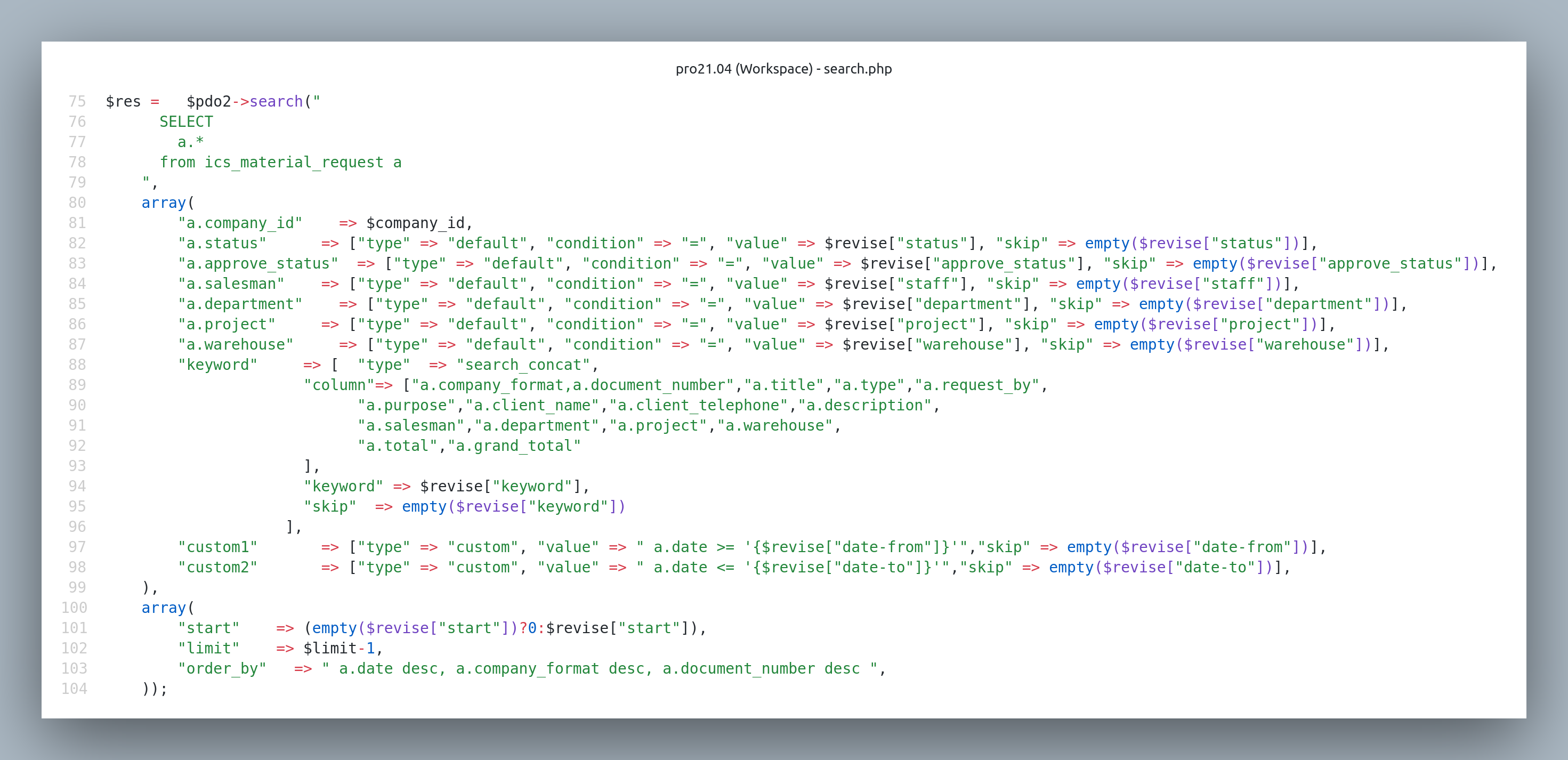Click the 'search' method call on line 75
This screenshot has height=760, width=1568.
click(276, 101)
